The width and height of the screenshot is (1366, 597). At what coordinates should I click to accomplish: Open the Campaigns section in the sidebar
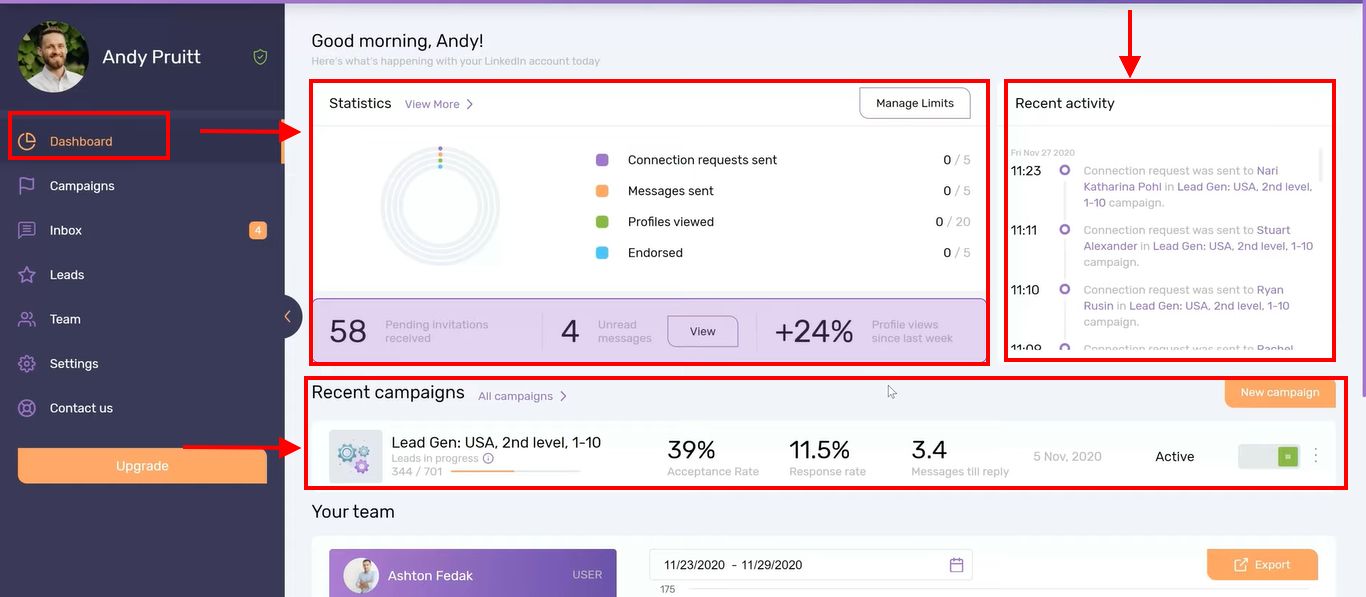pos(83,185)
